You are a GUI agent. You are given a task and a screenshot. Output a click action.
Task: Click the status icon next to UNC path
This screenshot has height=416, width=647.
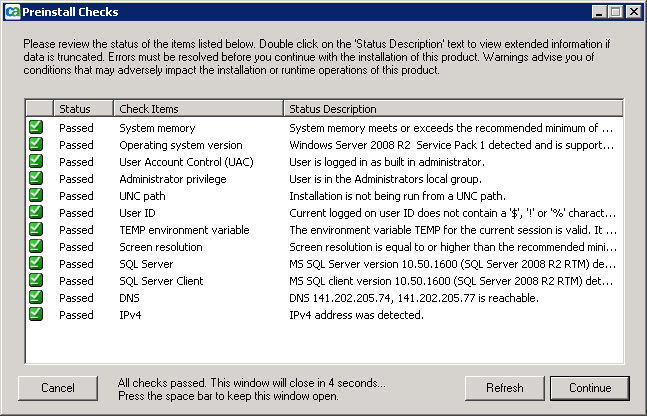pyautogui.click(x=36, y=196)
